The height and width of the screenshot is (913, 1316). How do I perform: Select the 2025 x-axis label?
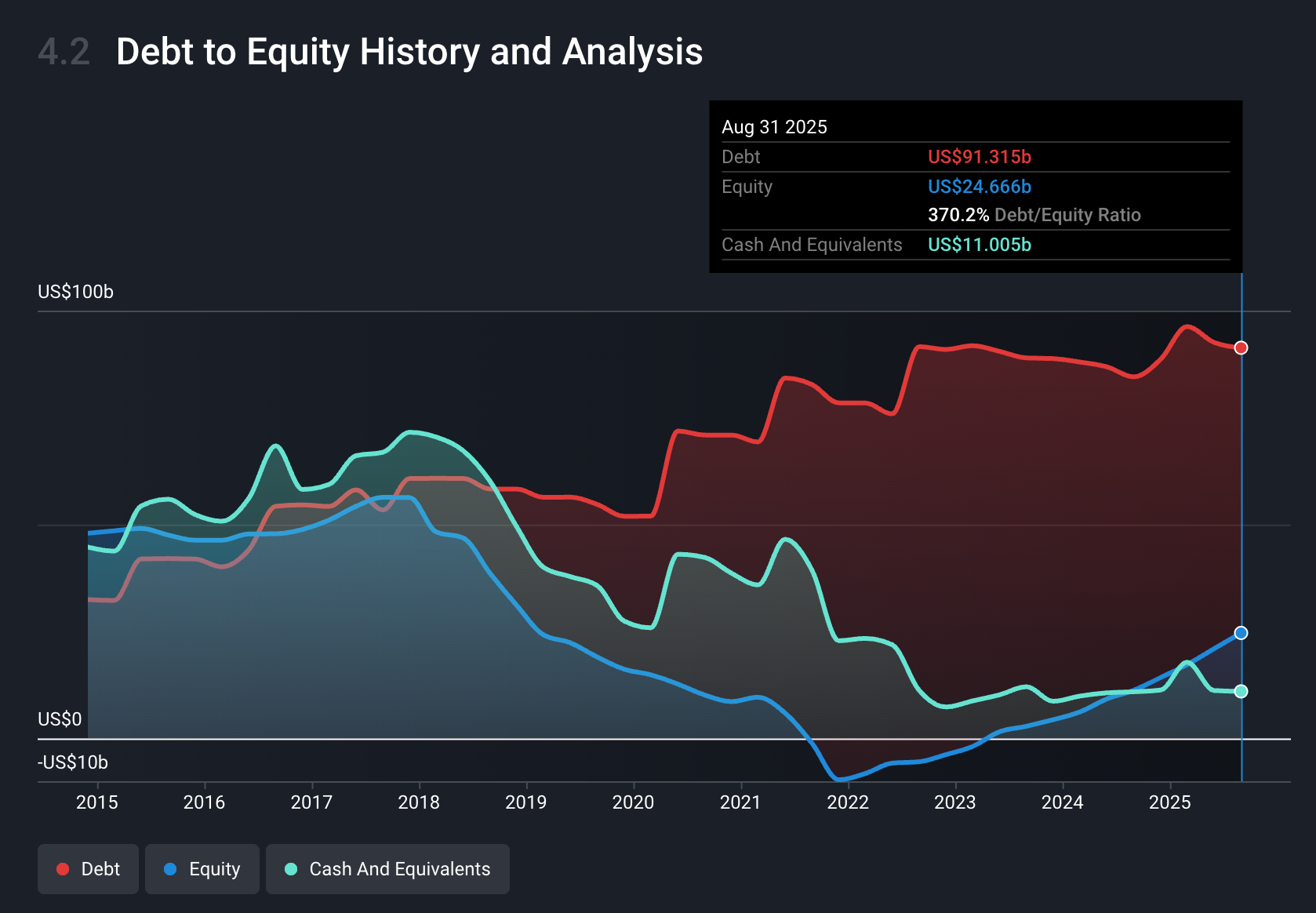1169,802
